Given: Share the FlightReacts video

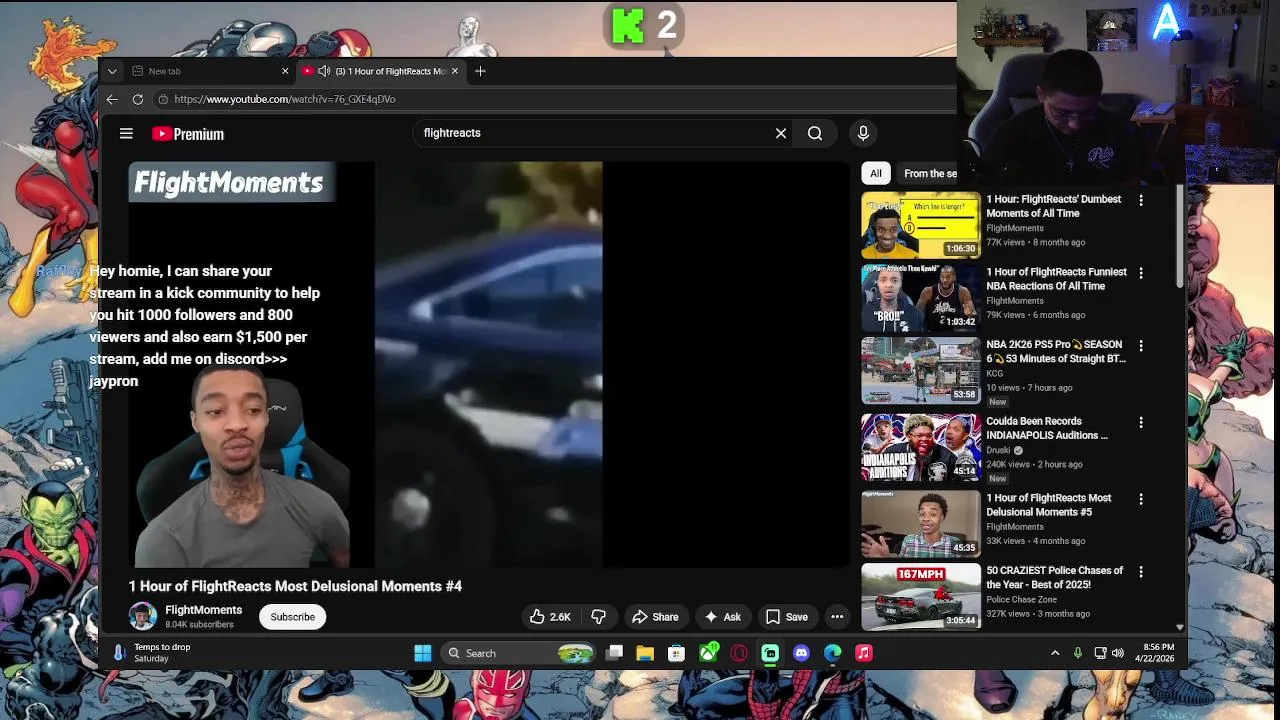Looking at the screenshot, I should click(x=655, y=617).
